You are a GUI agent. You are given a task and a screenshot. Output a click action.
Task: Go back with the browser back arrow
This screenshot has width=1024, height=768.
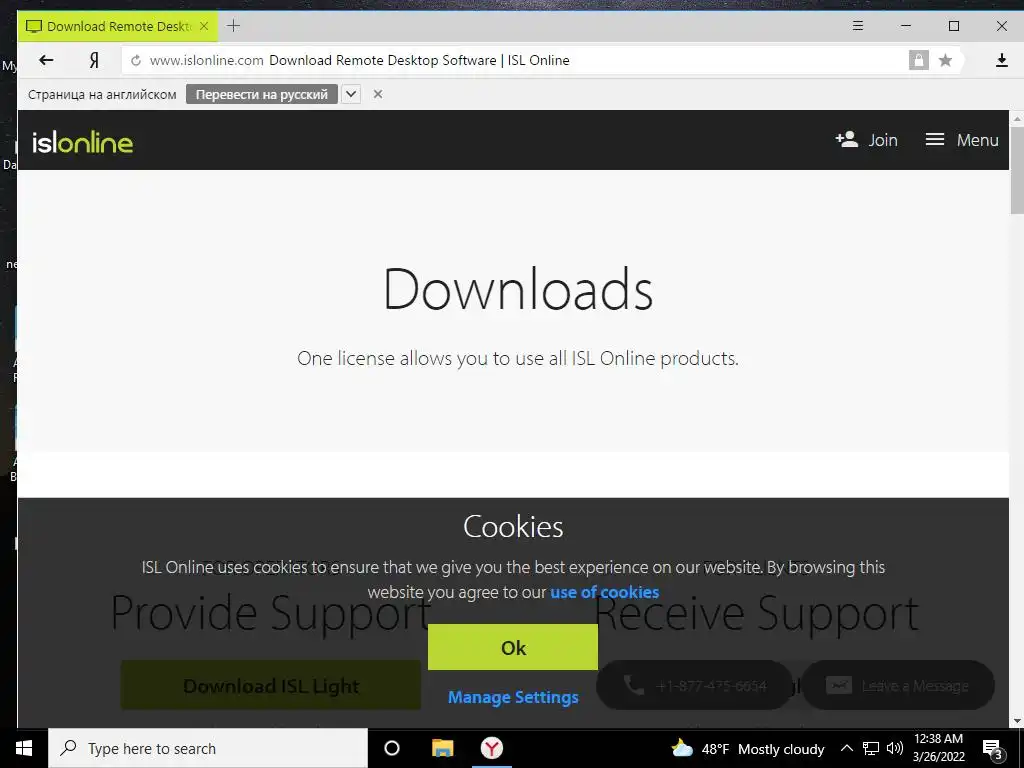46,60
